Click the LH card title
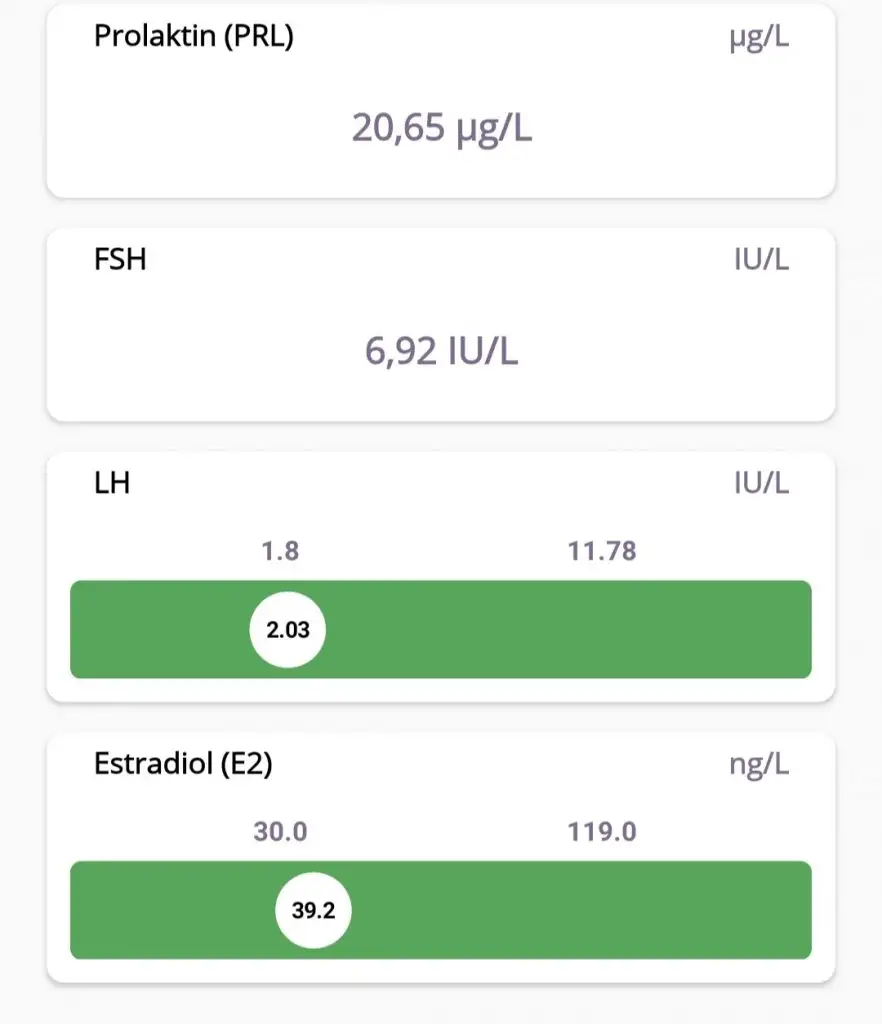The height and width of the screenshot is (1024, 882). (x=112, y=484)
